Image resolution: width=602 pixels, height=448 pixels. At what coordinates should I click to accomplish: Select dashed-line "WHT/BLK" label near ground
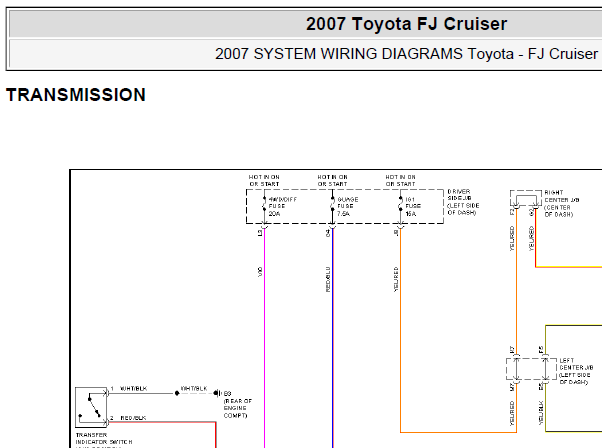194,388
